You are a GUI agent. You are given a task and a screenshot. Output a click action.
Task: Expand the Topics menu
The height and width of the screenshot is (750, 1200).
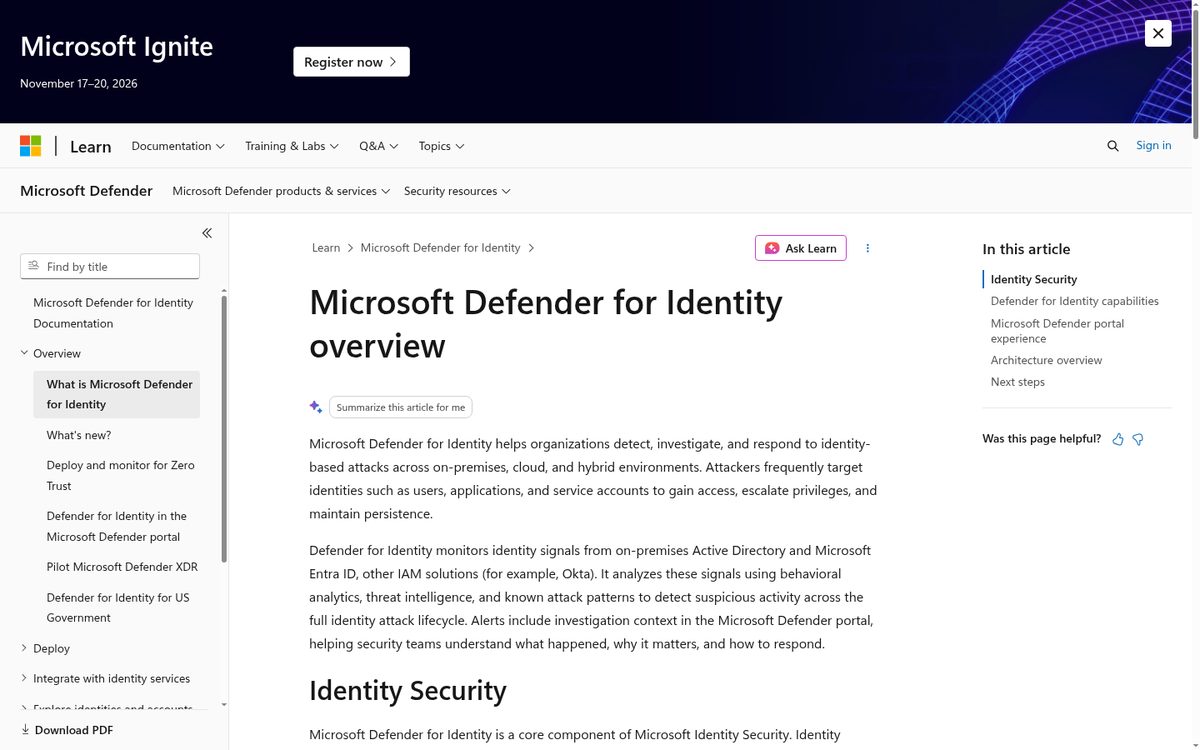click(442, 146)
